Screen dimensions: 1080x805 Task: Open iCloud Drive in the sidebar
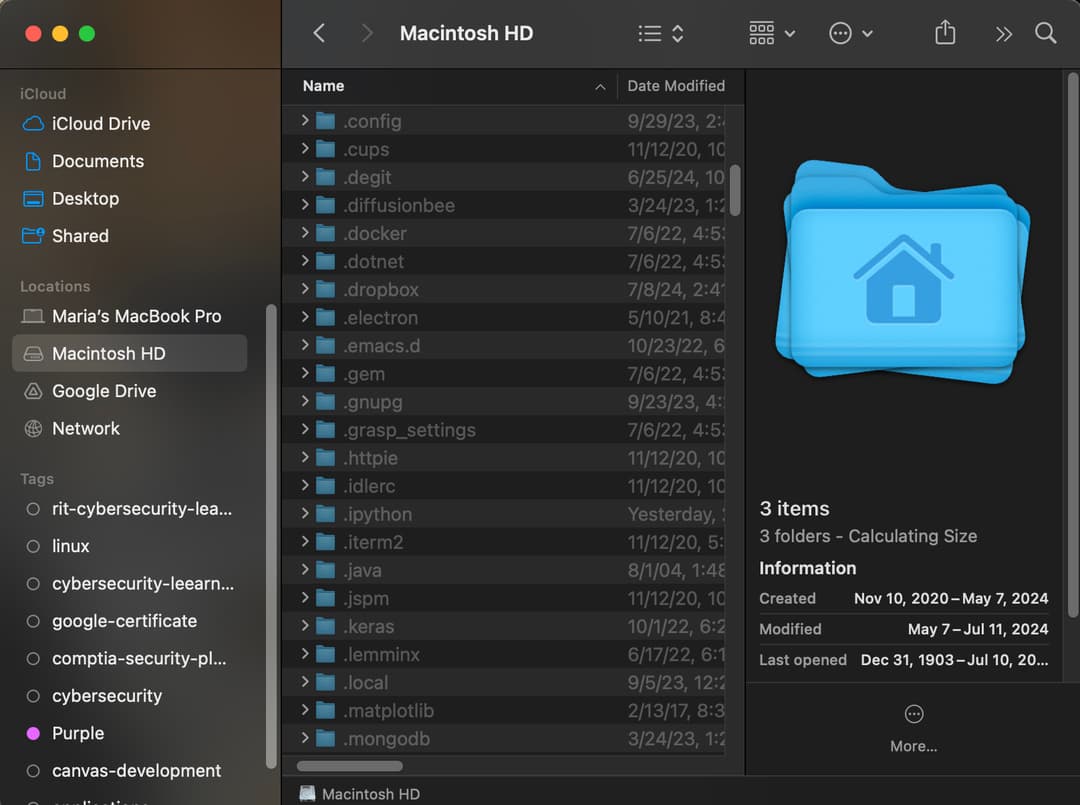(x=97, y=123)
